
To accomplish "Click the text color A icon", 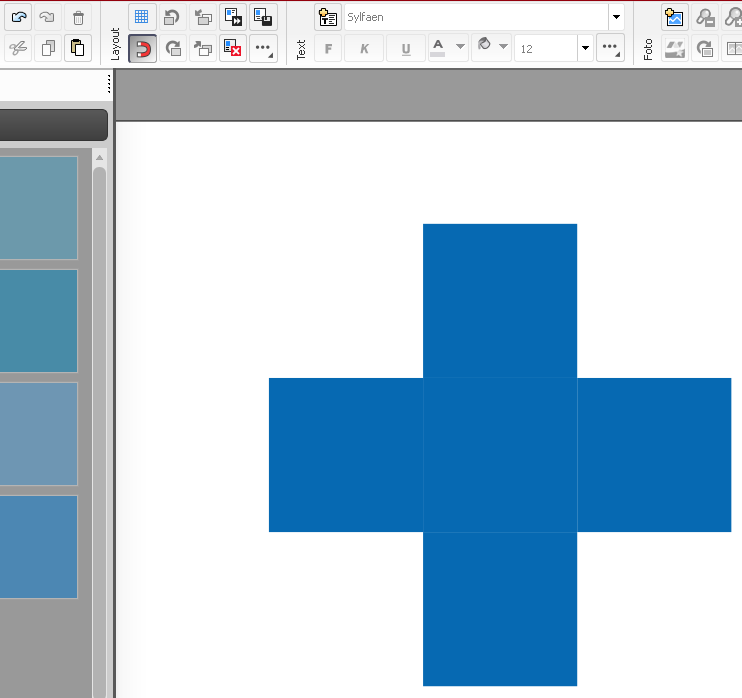I will (438, 48).
